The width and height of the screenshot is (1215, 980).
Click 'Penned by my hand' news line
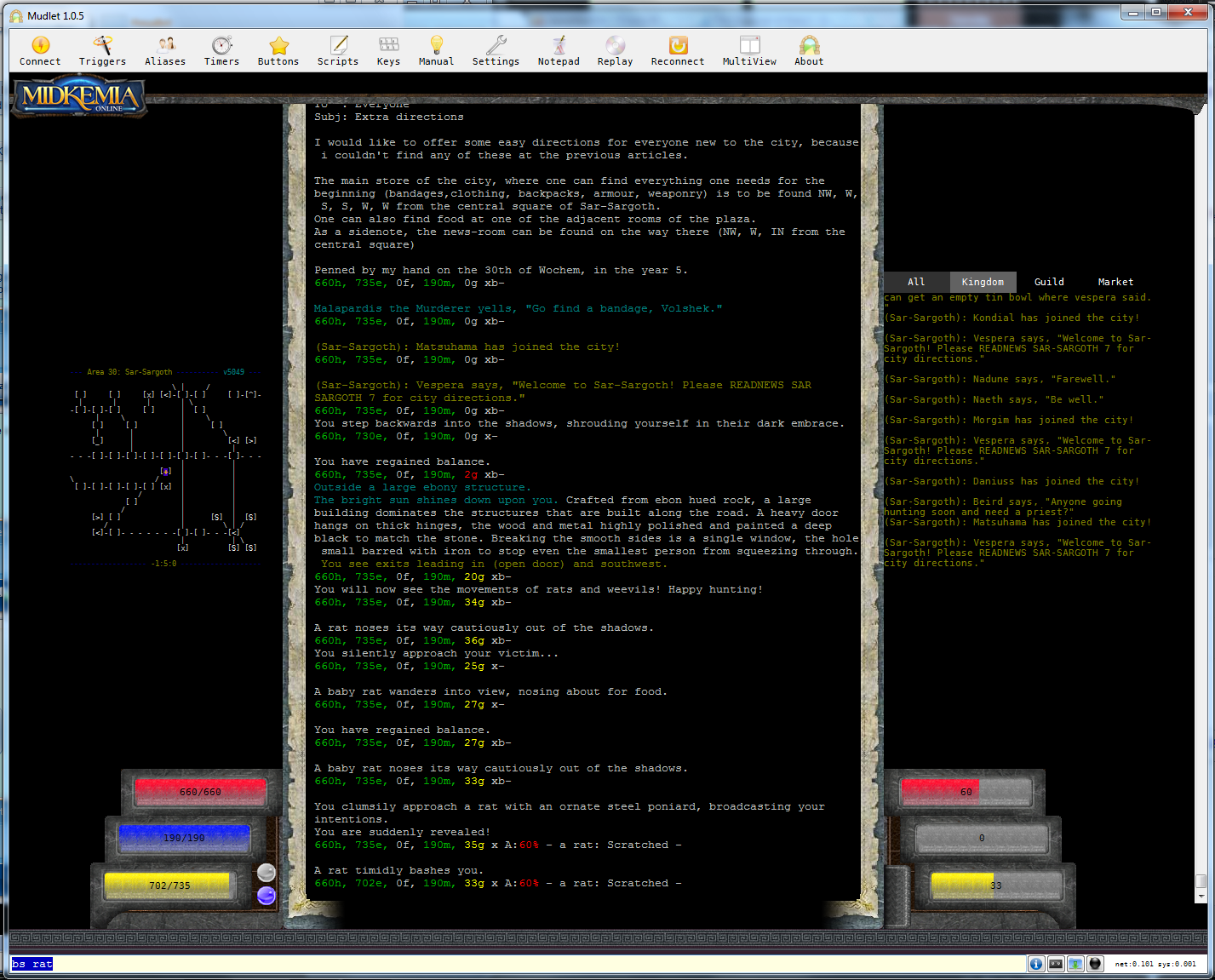(x=501, y=270)
